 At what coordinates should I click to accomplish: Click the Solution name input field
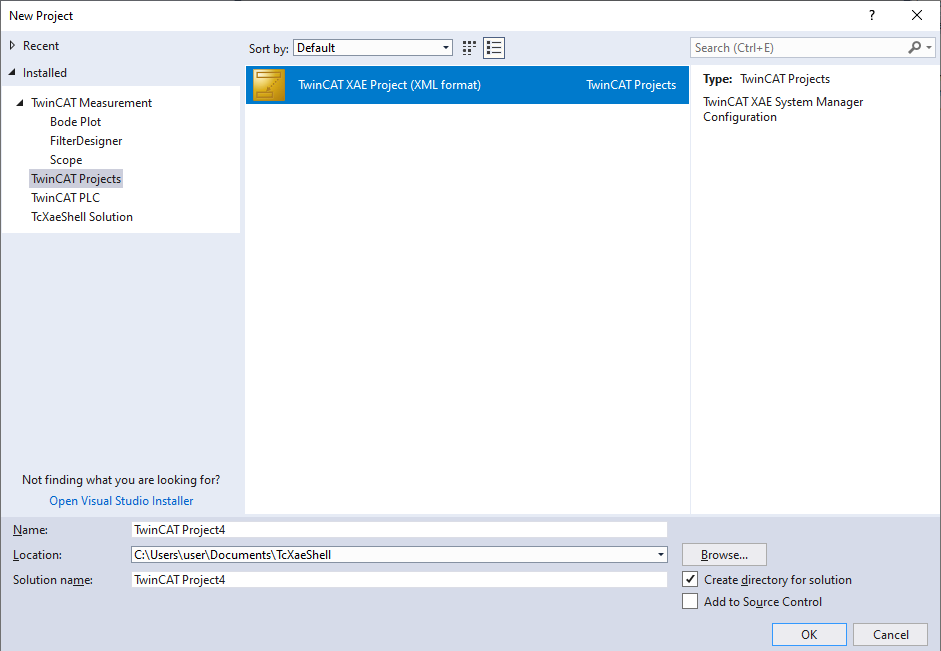399,580
